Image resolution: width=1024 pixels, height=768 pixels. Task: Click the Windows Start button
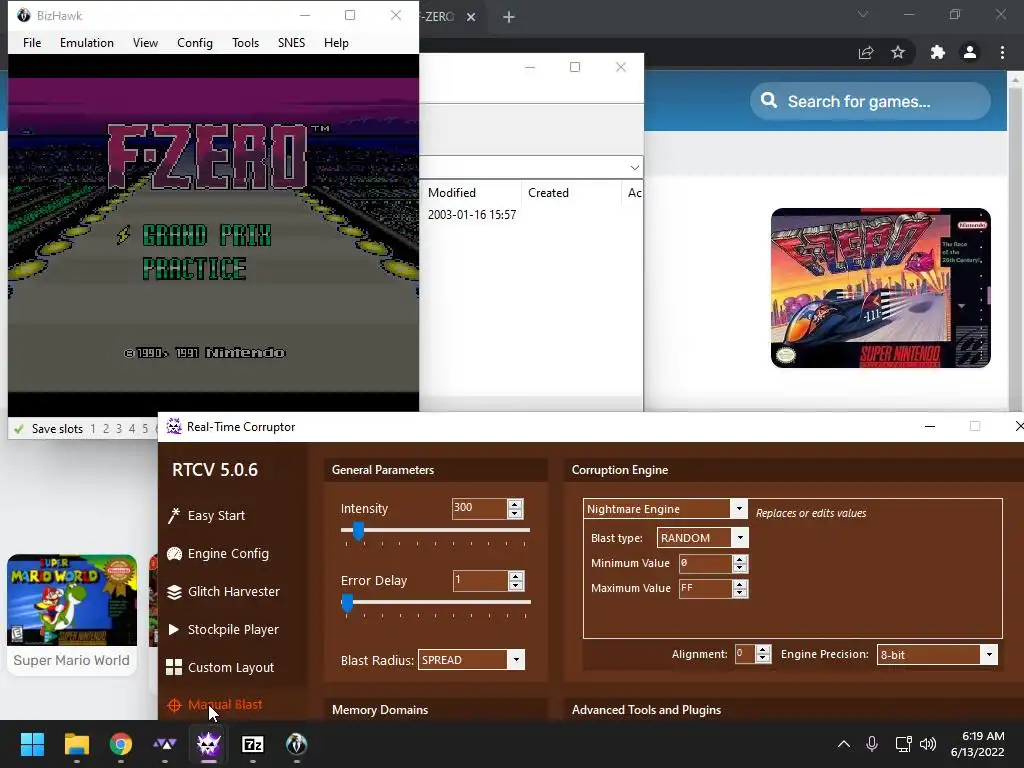[32, 744]
